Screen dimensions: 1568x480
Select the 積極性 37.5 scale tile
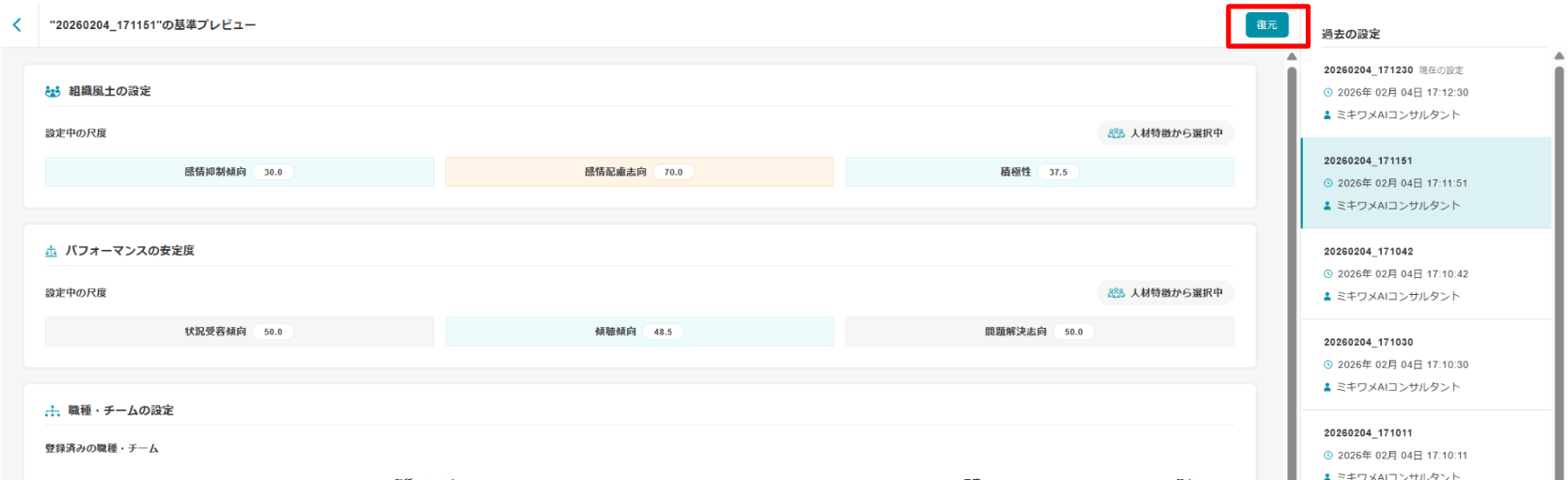(1039, 172)
